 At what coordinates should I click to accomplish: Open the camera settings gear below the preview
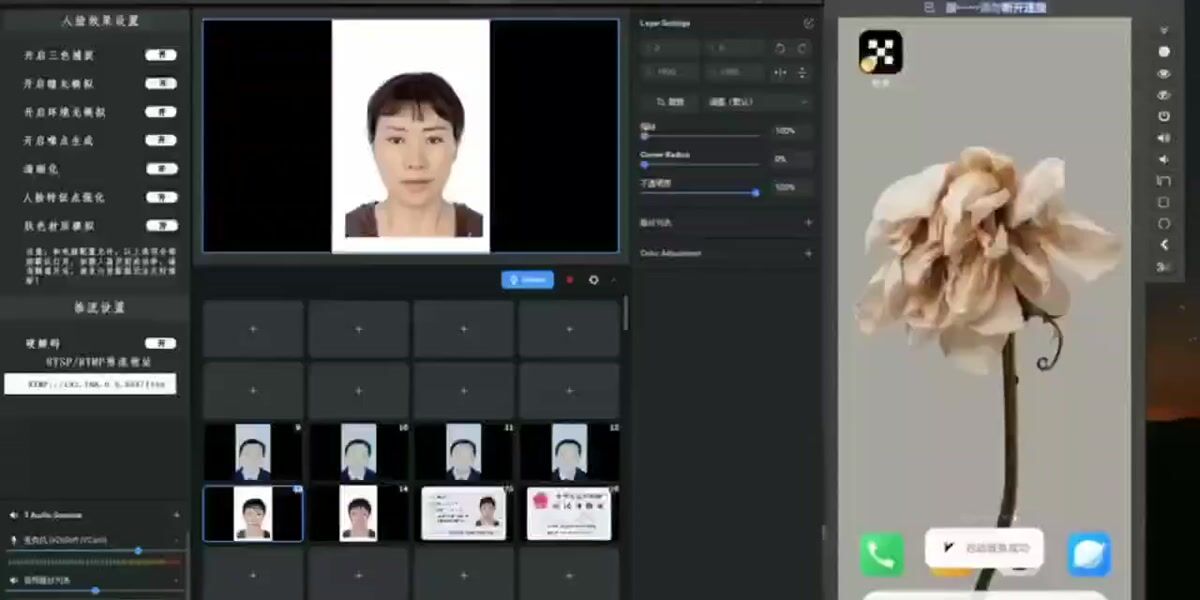pyautogui.click(x=595, y=280)
